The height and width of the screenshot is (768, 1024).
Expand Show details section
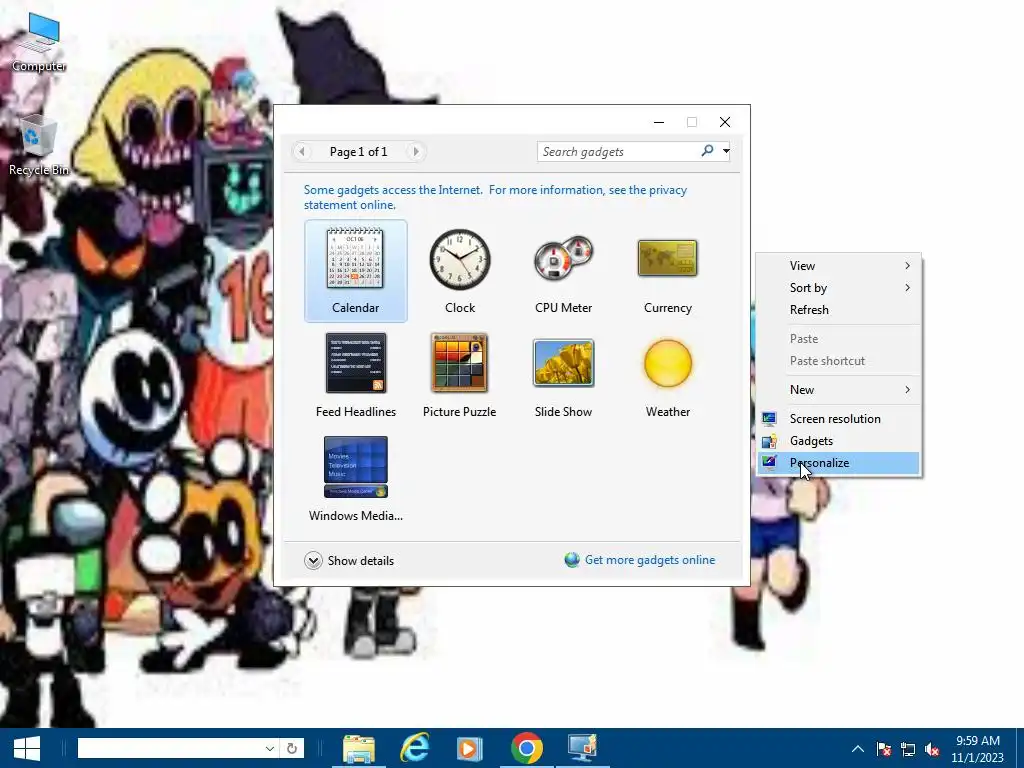click(349, 560)
